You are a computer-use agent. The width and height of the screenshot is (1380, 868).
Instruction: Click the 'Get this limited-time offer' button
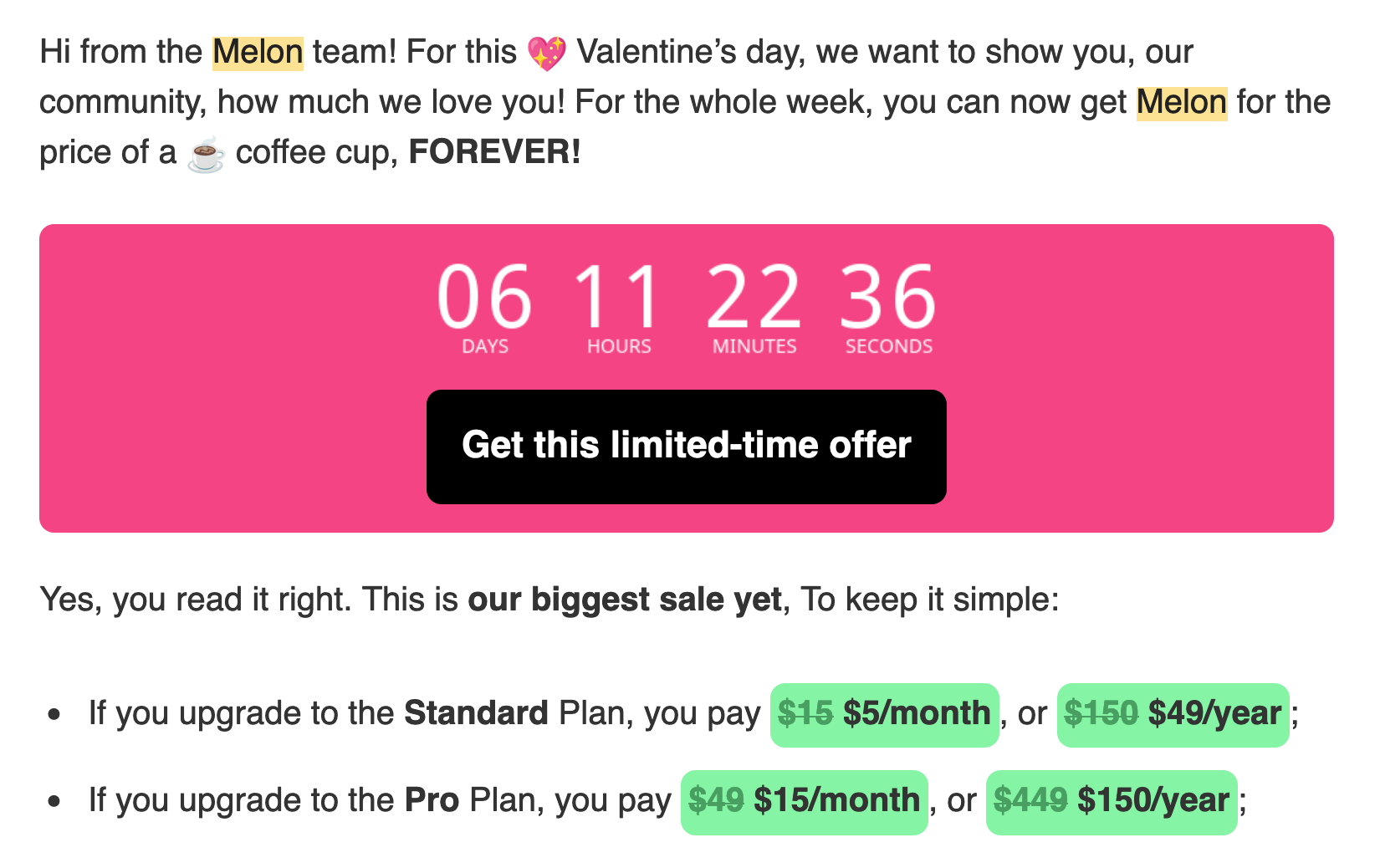(x=686, y=447)
